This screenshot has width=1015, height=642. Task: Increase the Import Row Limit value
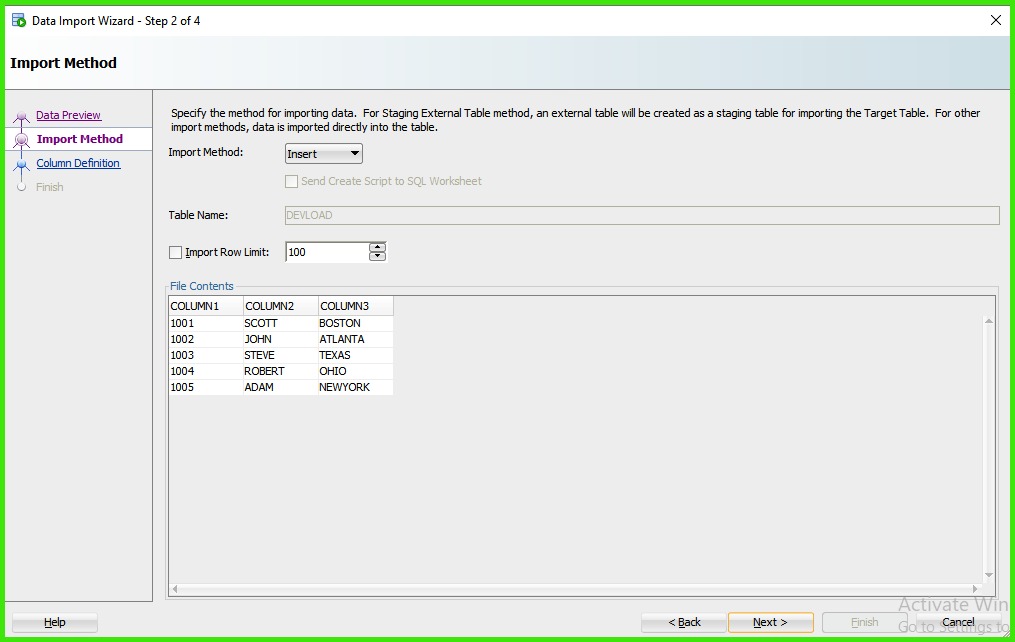pyautogui.click(x=377, y=247)
